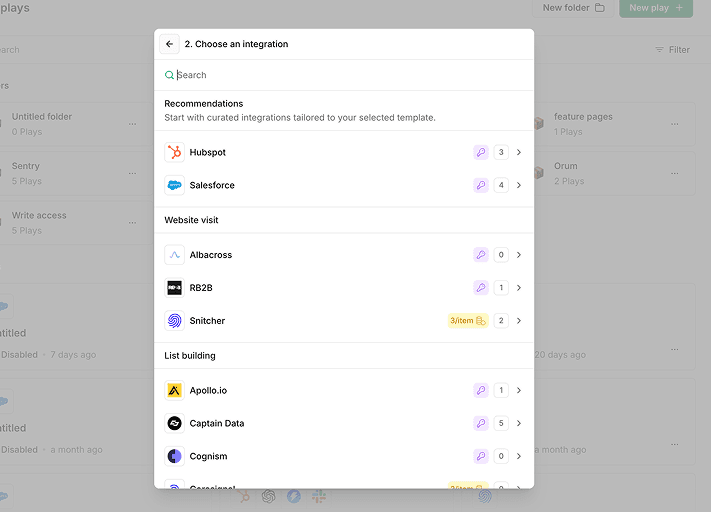Viewport: 711px width, 512px height.
Task: Click the New folder button in background
Action: pyautogui.click(x=574, y=8)
